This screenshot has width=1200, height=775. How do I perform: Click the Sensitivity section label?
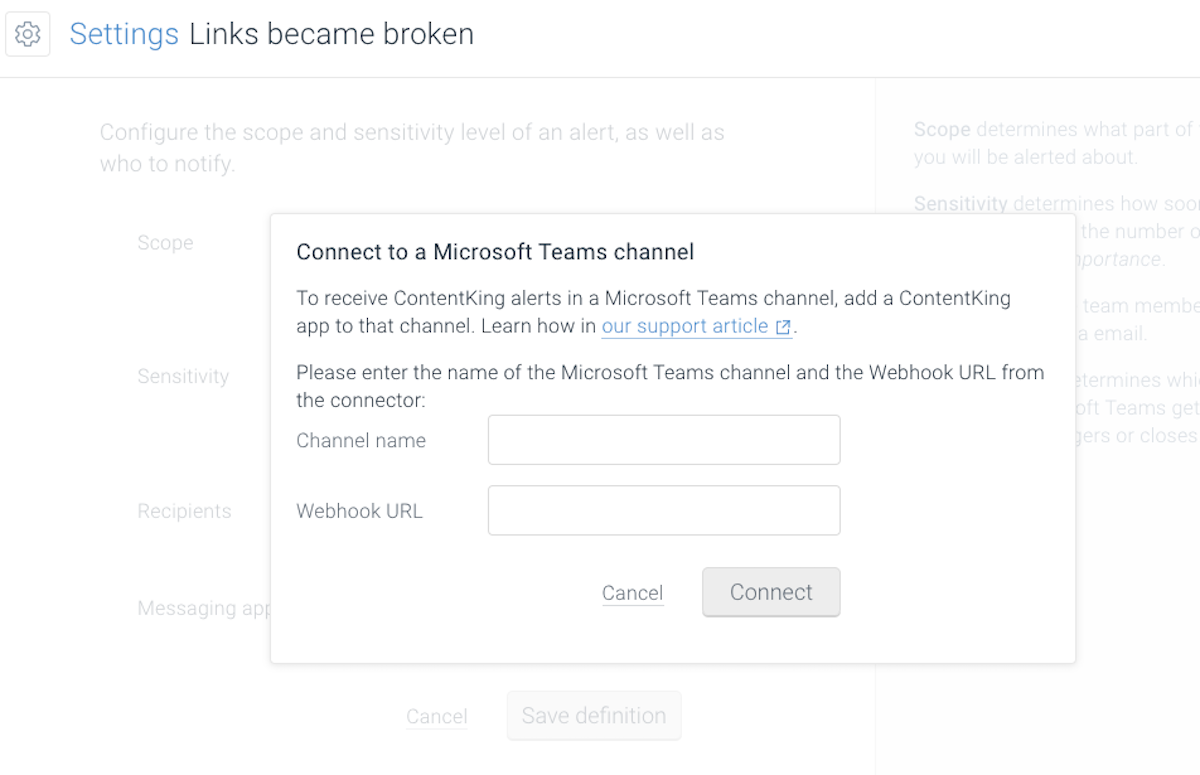(x=183, y=376)
